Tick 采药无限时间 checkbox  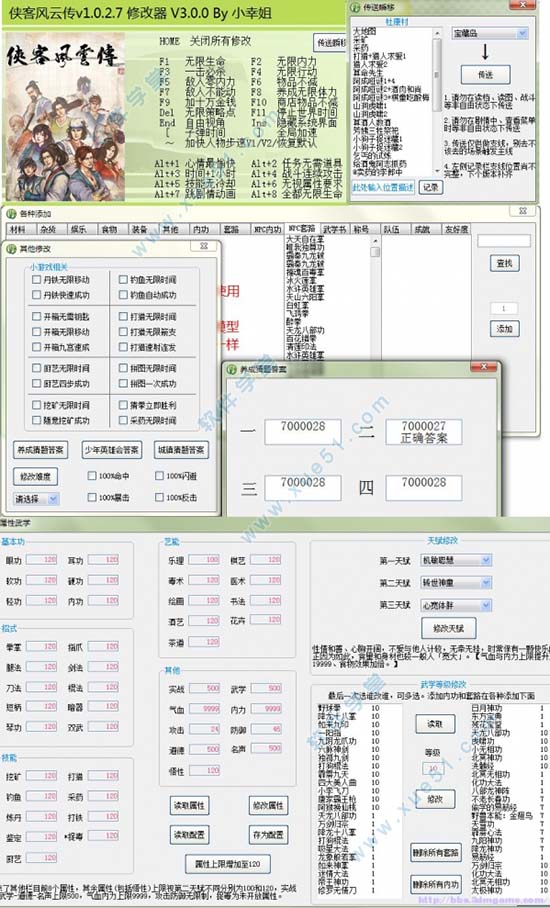(123, 420)
